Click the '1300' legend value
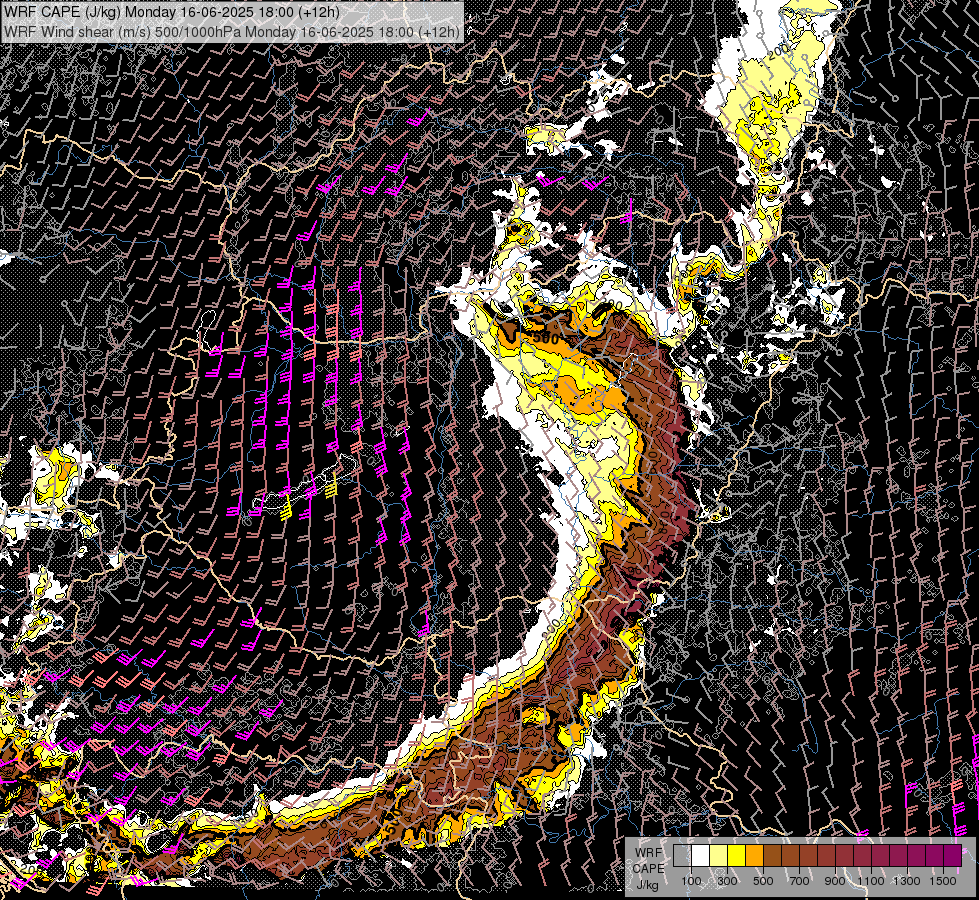979x900 pixels. coord(907,881)
